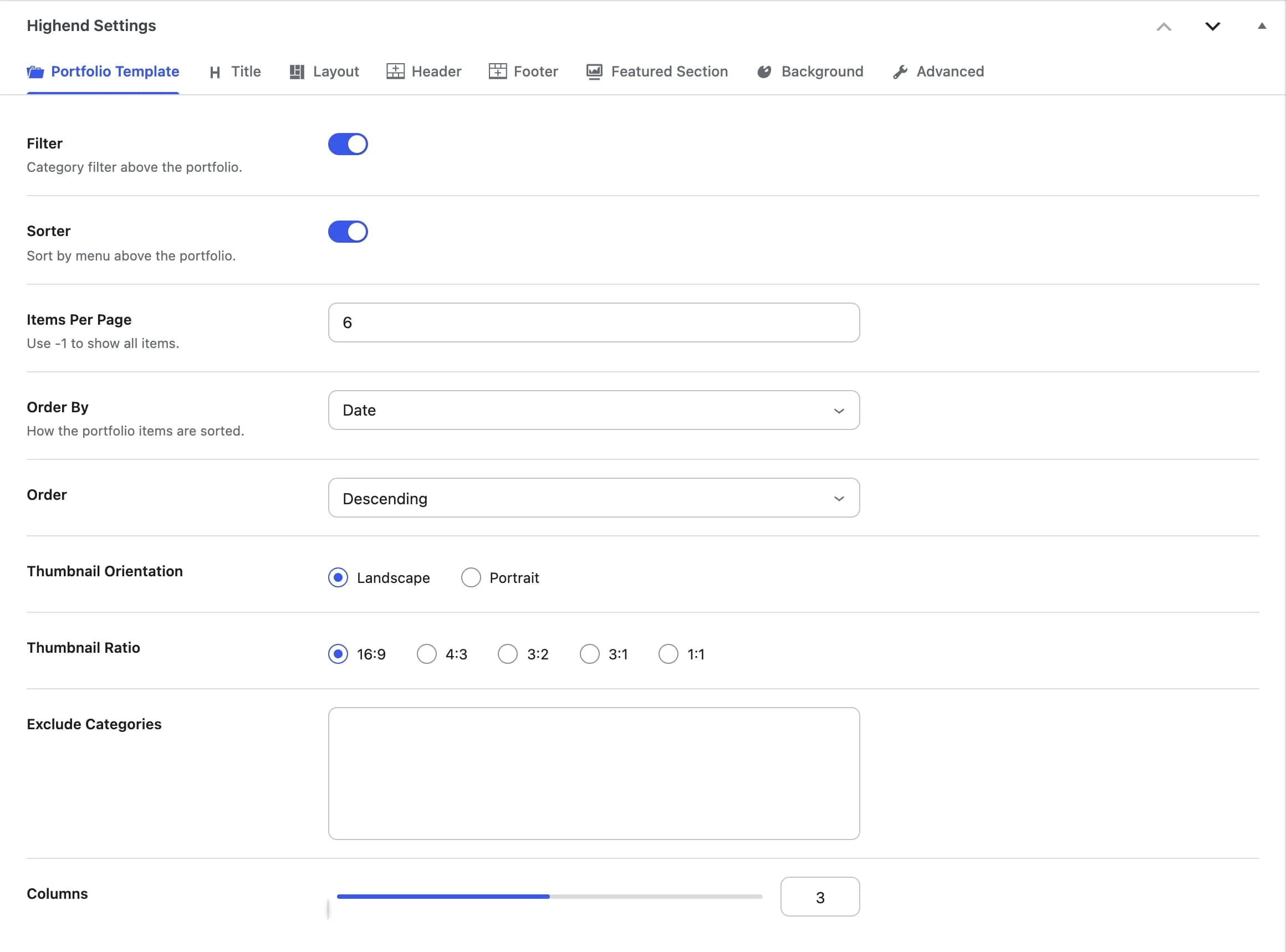Screen dimensions: 1286x952
Task: Click 'How the portfolio items are sorted.' text
Action: tap(135, 431)
